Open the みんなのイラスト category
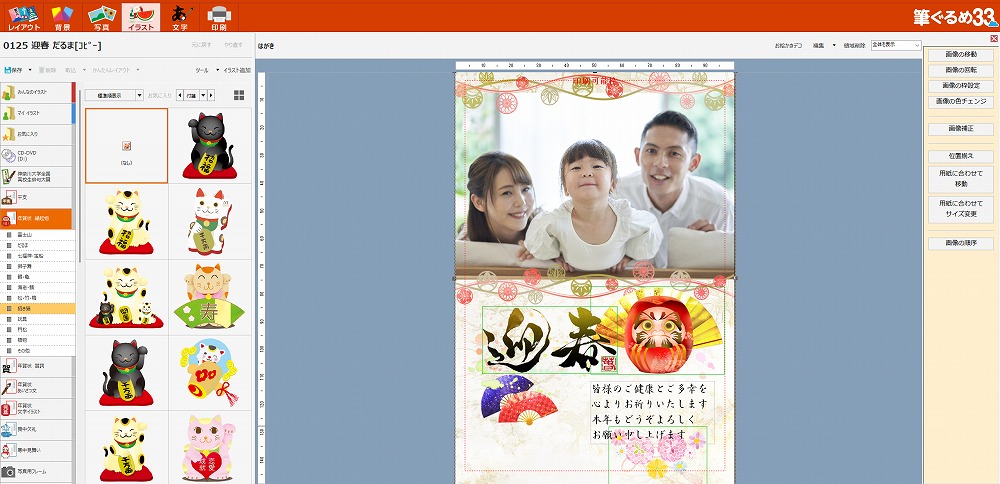Image resolution: width=1000 pixels, height=484 pixels. tap(37, 92)
